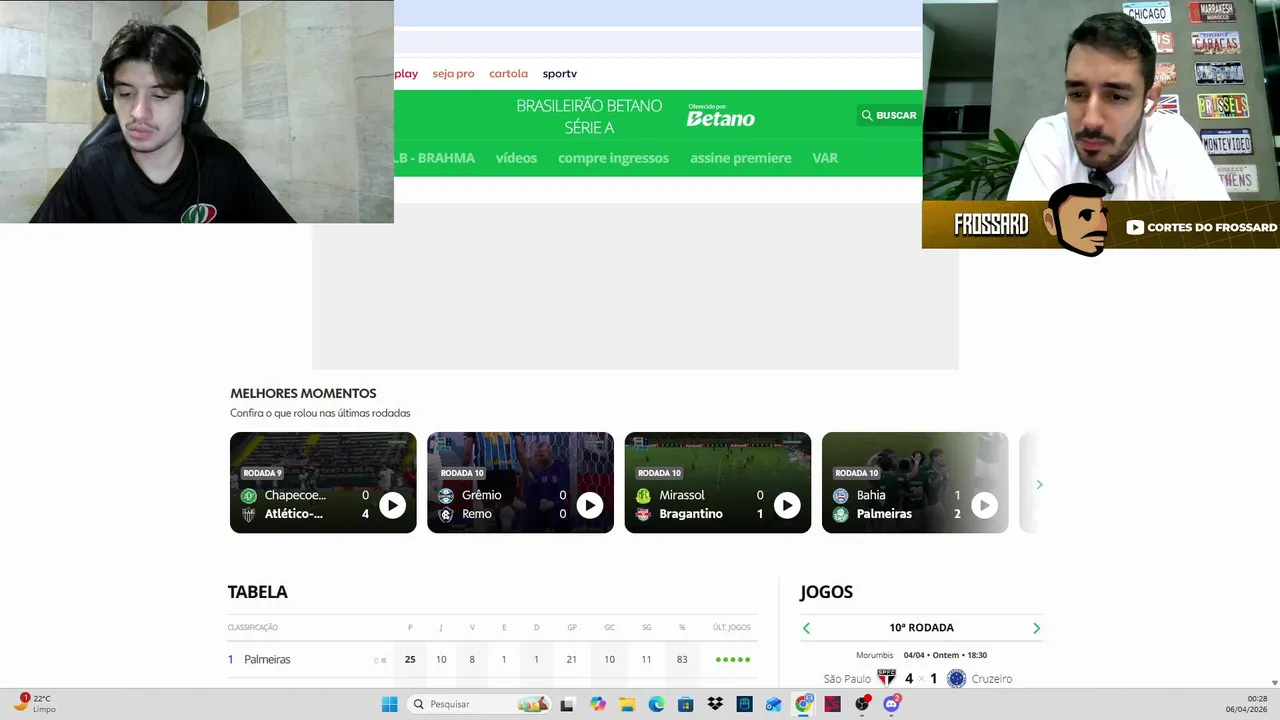Image resolution: width=1280 pixels, height=720 pixels.
Task: Click the Pesquisar taskbar search box
Action: point(480,704)
